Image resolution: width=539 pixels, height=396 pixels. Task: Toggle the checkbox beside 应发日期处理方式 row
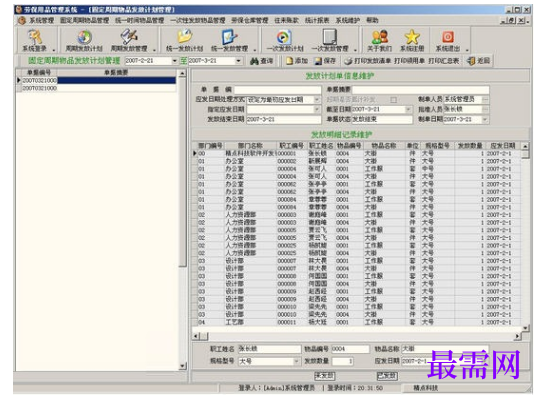[393, 100]
